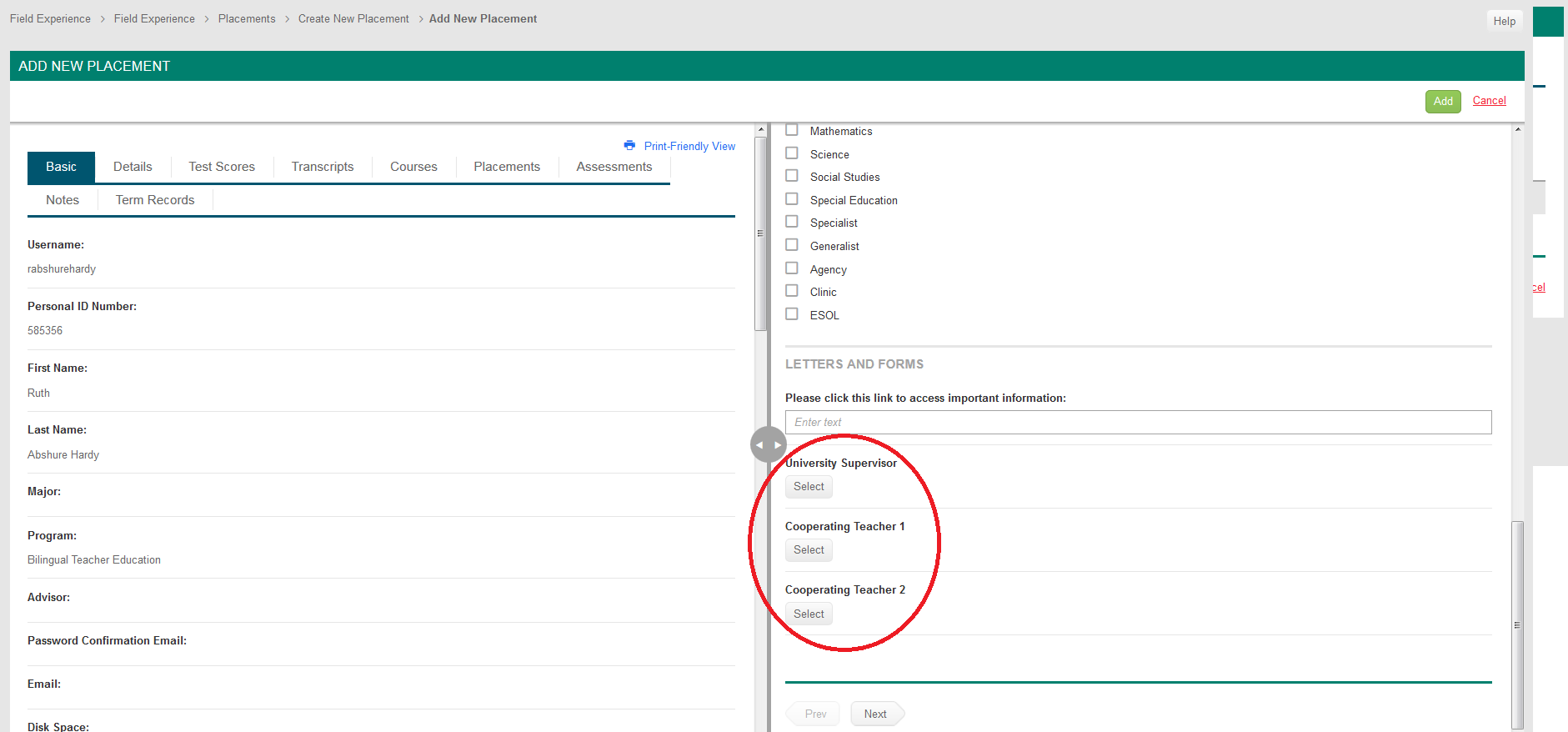Click the Last Name value Abshure Hardy
Screen dimensions: 1568x732
point(63,455)
